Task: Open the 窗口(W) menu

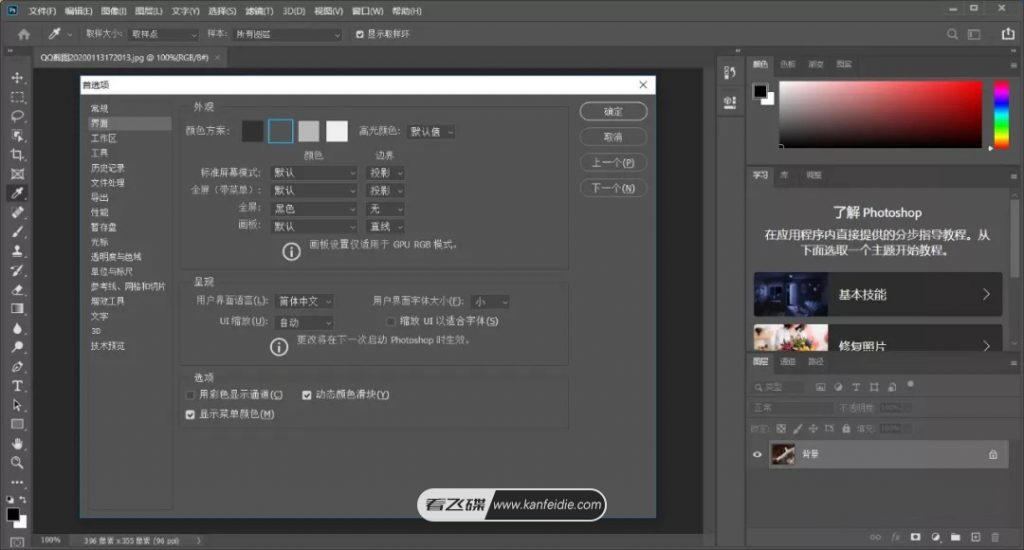Action: [368, 11]
